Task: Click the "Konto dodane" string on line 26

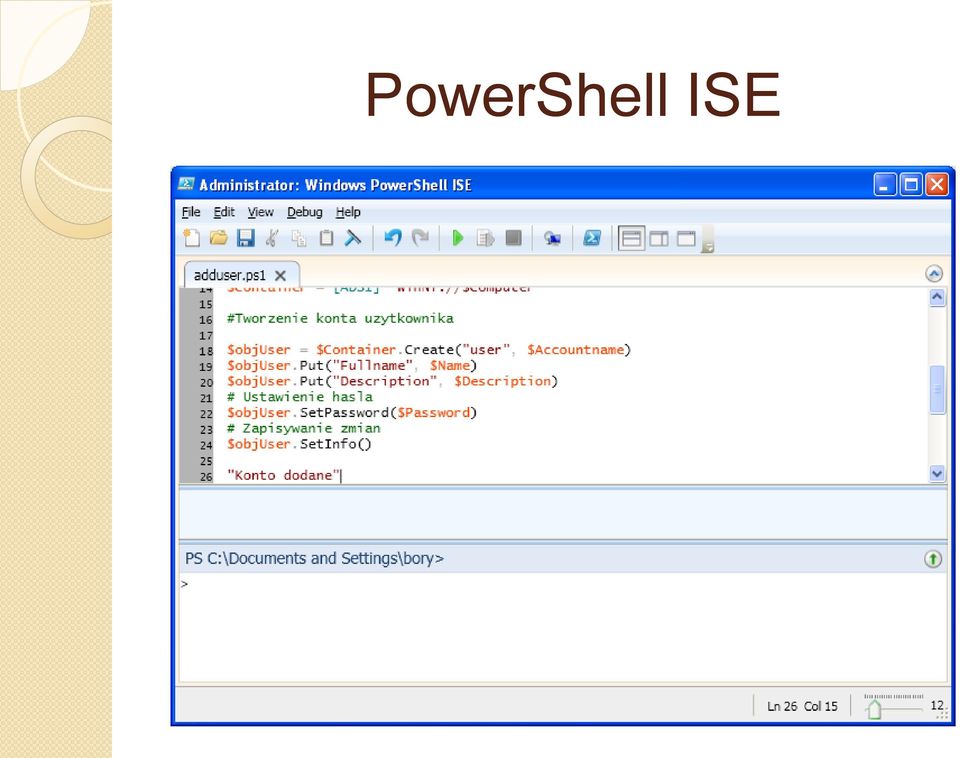Action: pyautogui.click(x=283, y=475)
